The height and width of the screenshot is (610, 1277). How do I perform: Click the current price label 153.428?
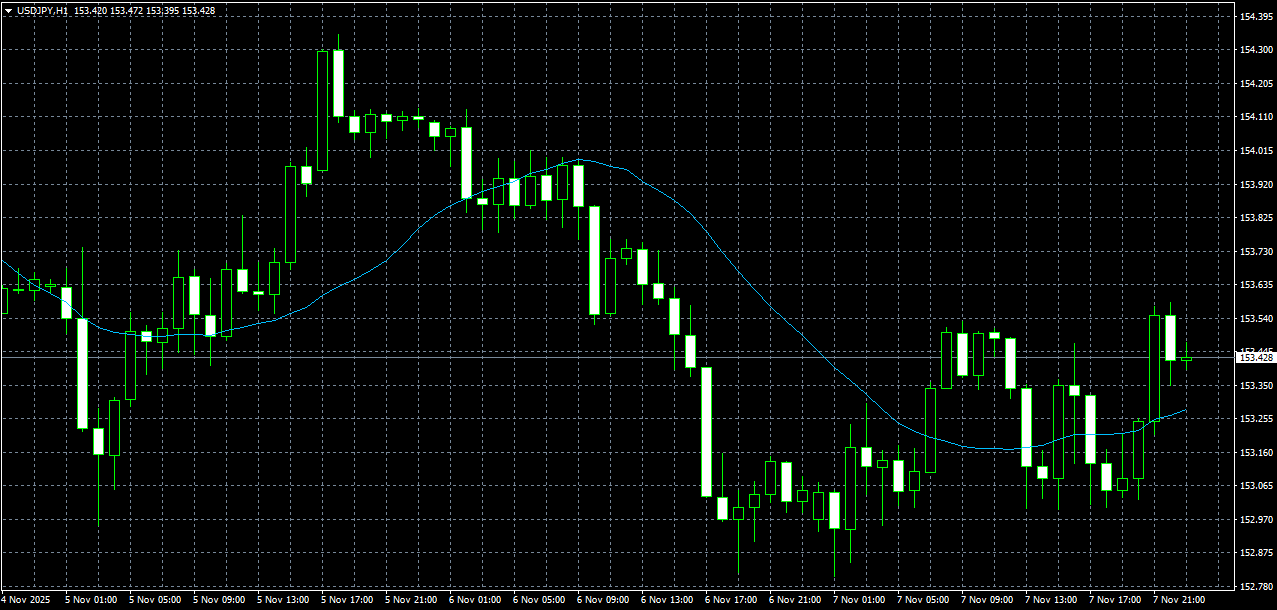click(x=1255, y=357)
